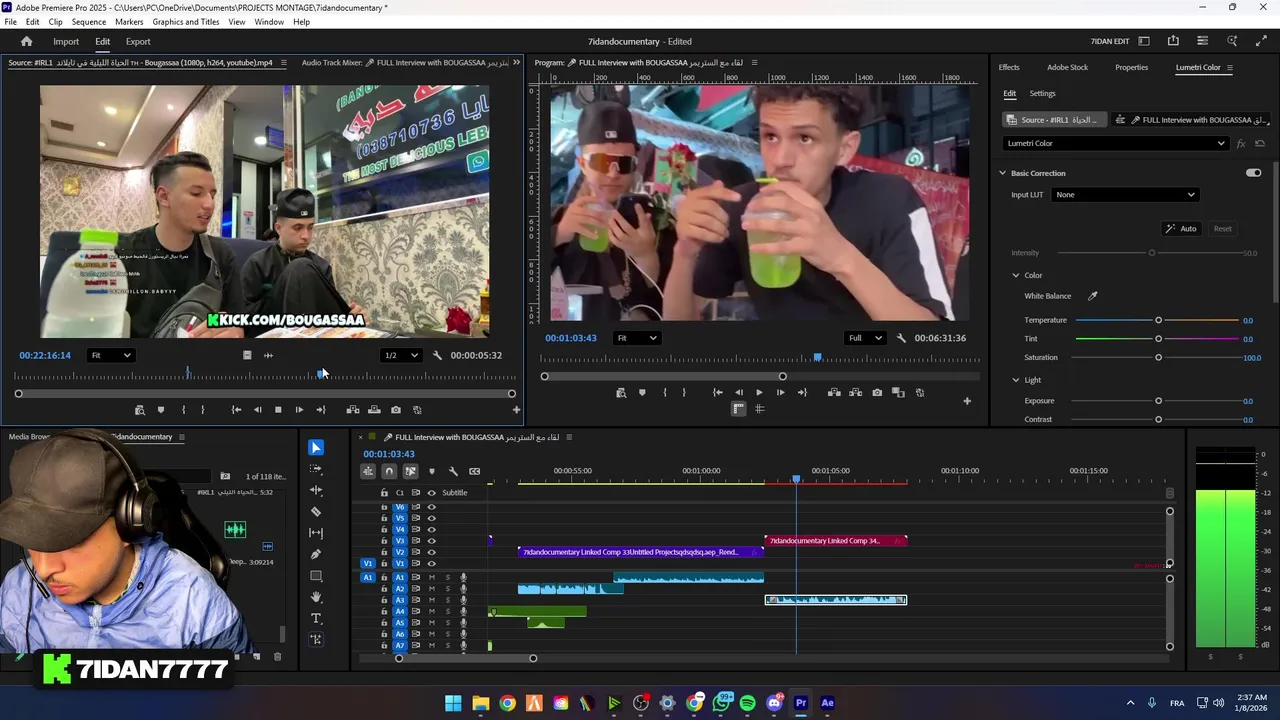Adjust the Exposure slider handle
The height and width of the screenshot is (720, 1280).
pos(1158,401)
